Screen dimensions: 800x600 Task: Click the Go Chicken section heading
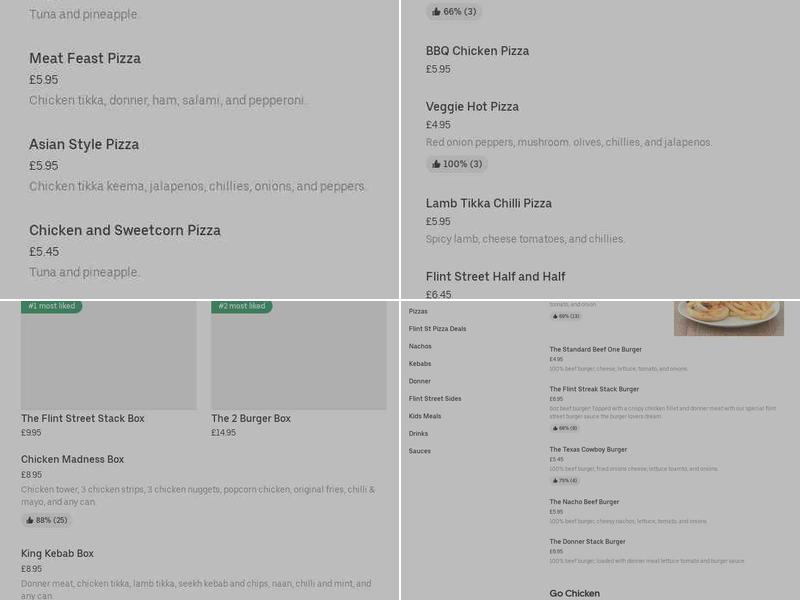[x=573, y=592]
